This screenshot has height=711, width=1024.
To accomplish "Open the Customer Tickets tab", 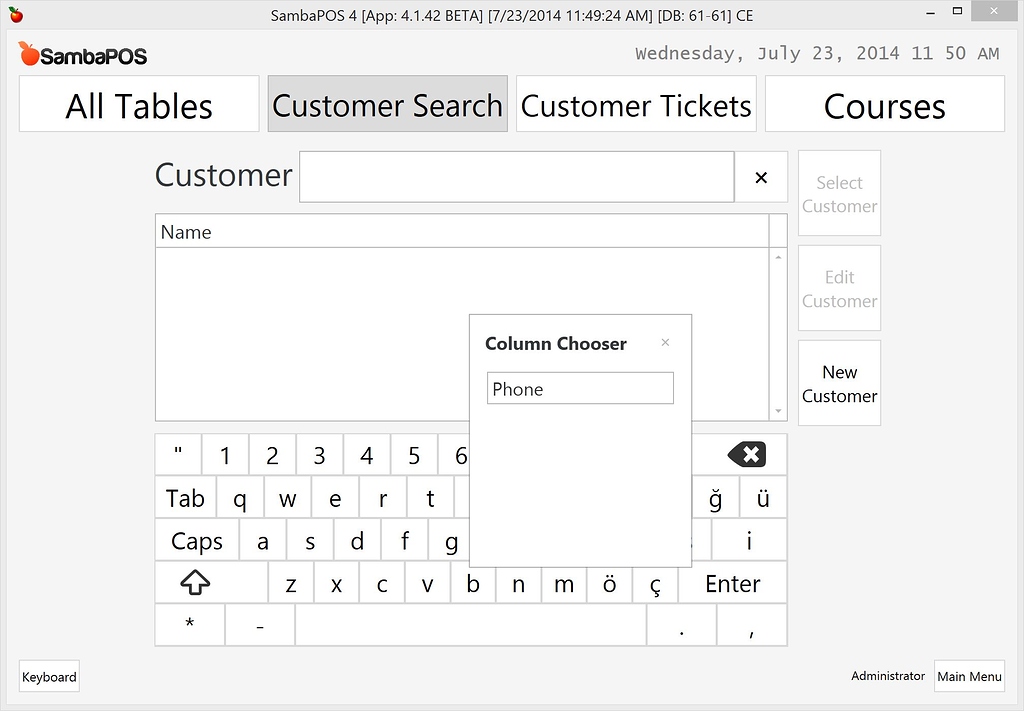I will (x=635, y=103).
